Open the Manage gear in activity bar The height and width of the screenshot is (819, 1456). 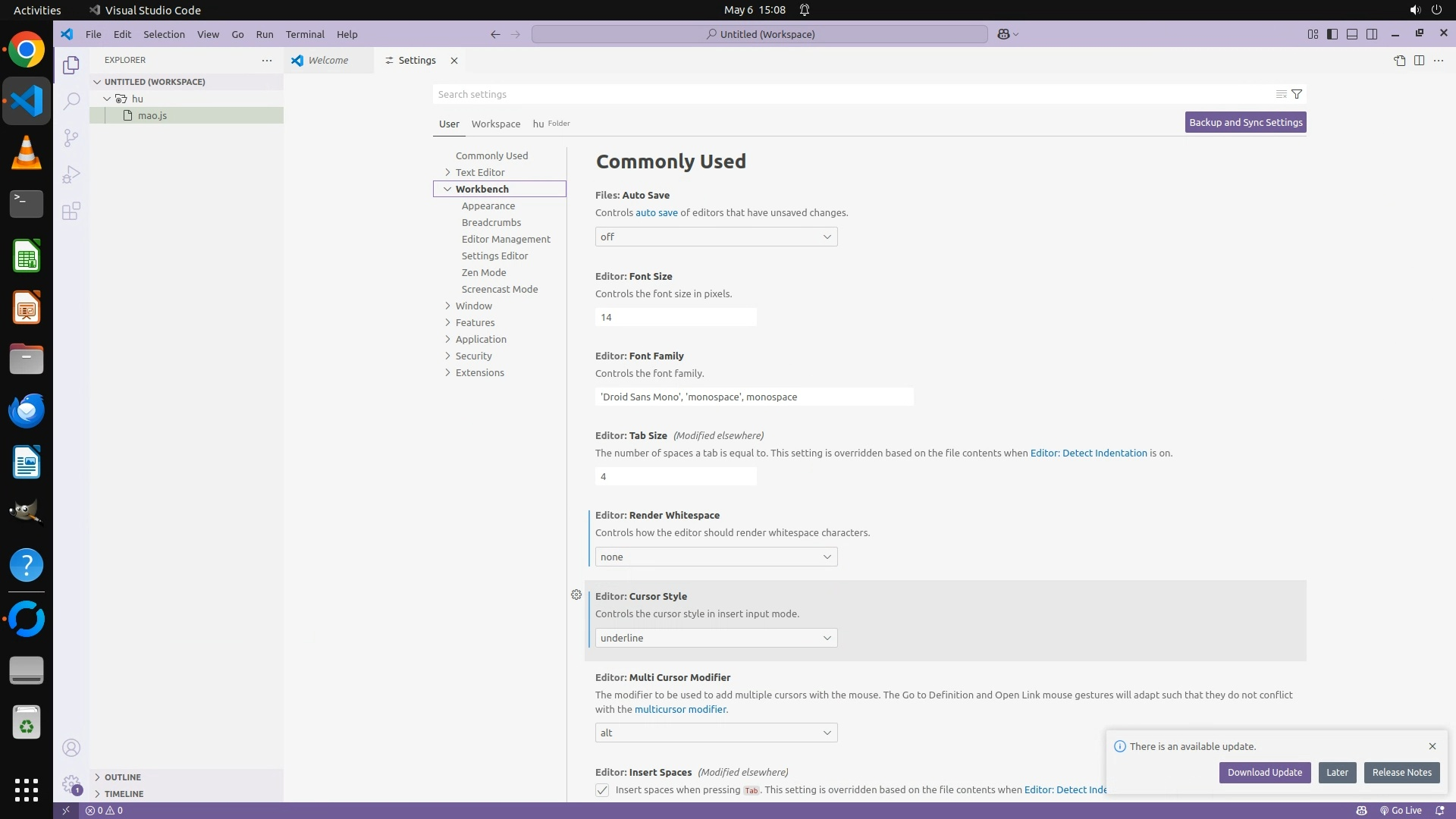coord(71,784)
